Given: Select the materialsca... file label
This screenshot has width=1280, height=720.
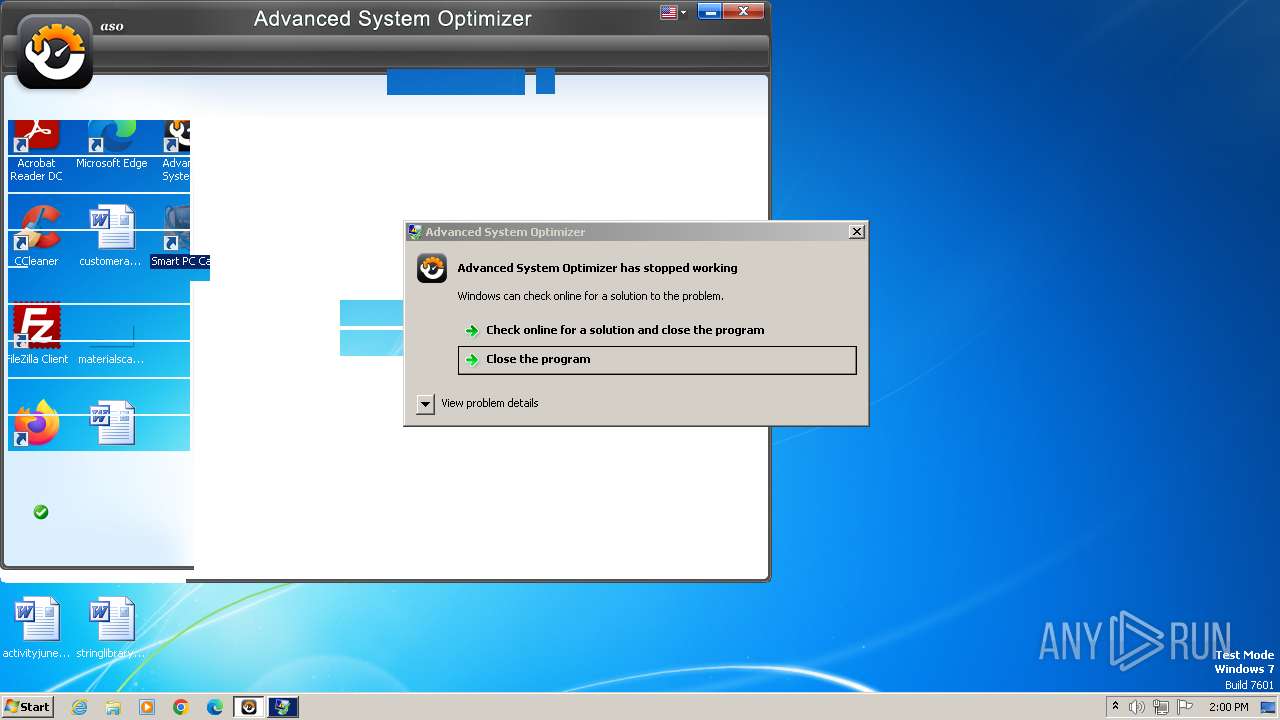Looking at the screenshot, I should tap(111, 359).
